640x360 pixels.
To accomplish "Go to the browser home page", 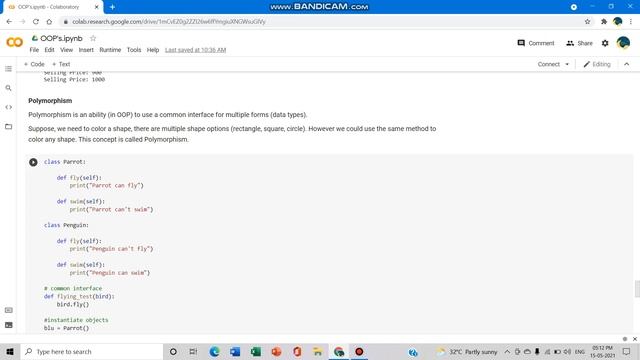I will tap(49, 22).
